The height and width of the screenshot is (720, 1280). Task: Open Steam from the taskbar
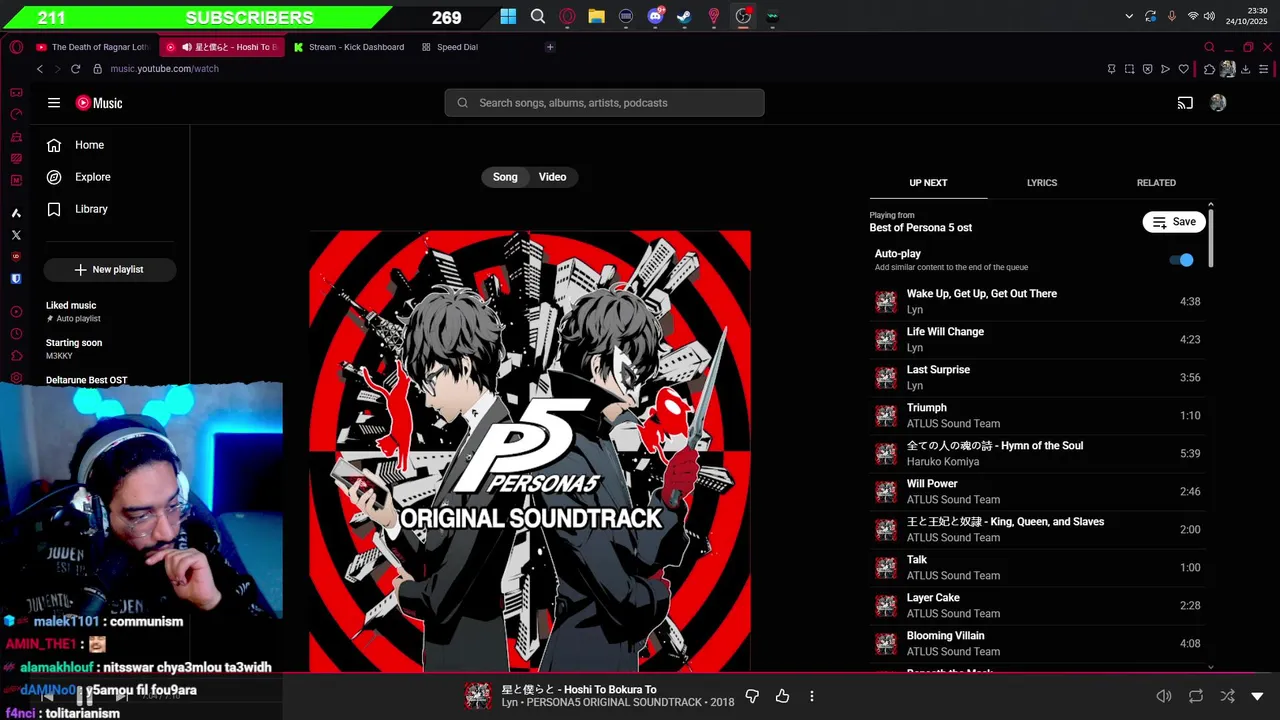[x=685, y=16]
